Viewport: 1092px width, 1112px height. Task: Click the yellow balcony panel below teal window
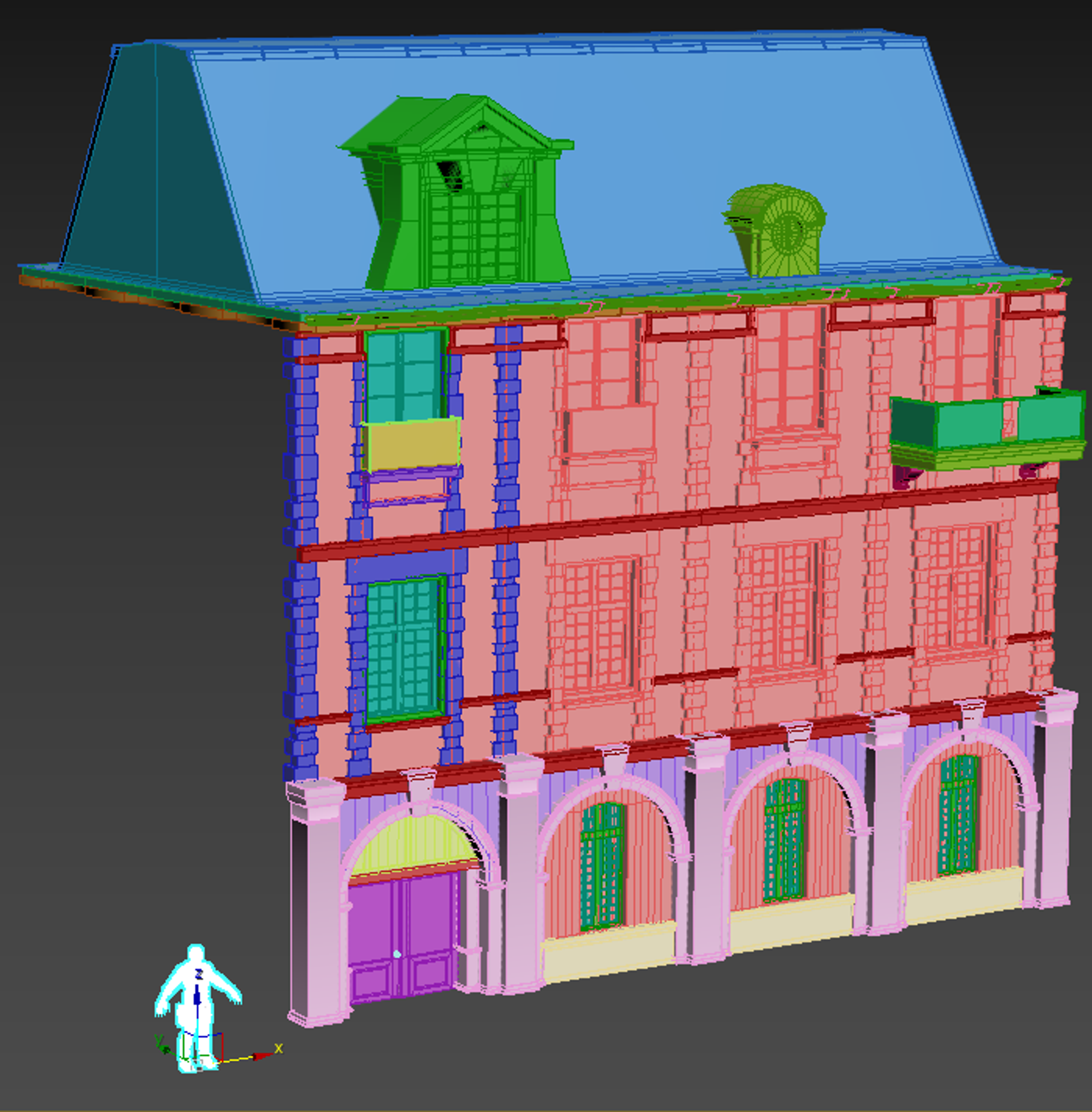point(413,444)
